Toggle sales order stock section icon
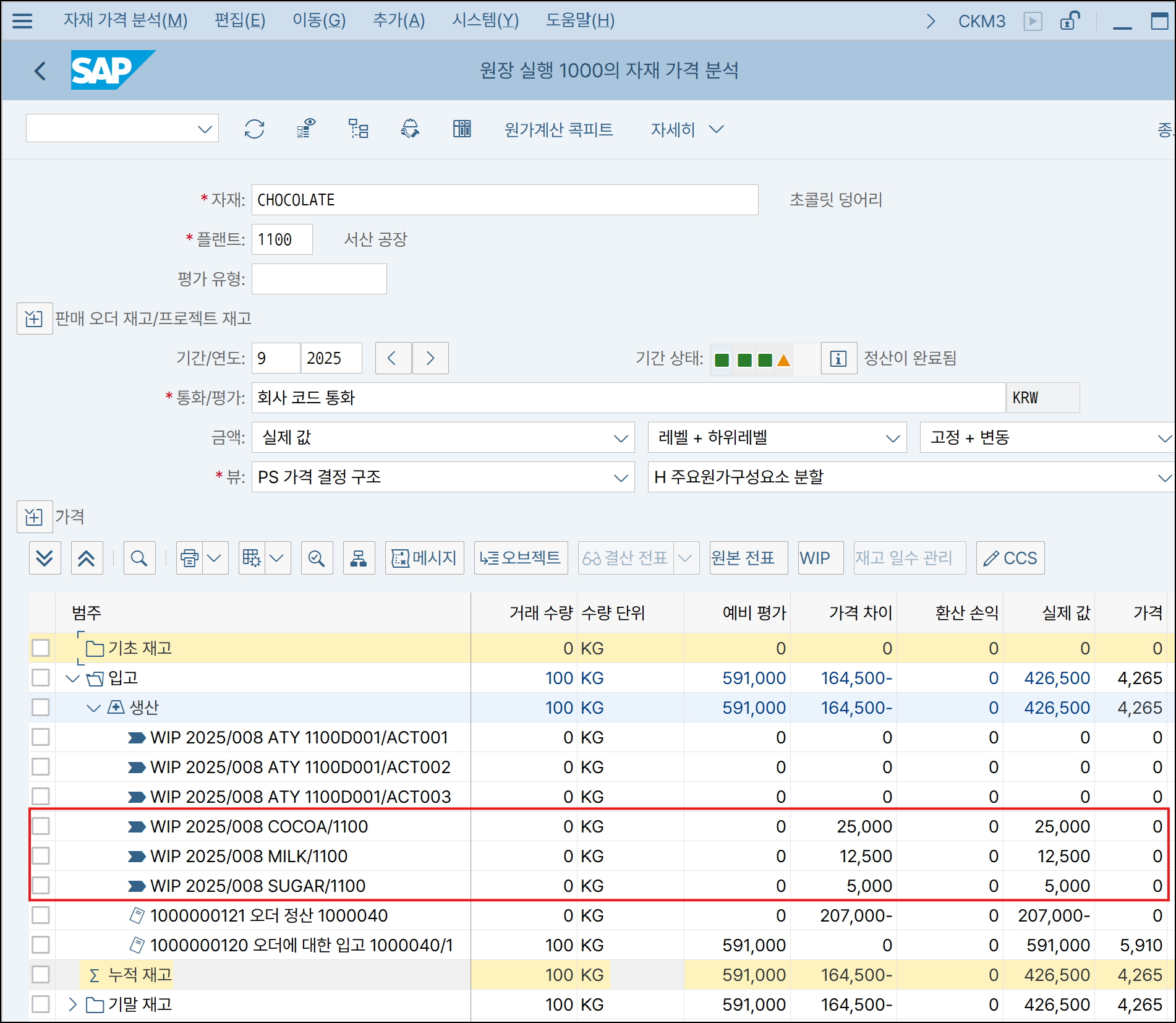 tap(34, 319)
